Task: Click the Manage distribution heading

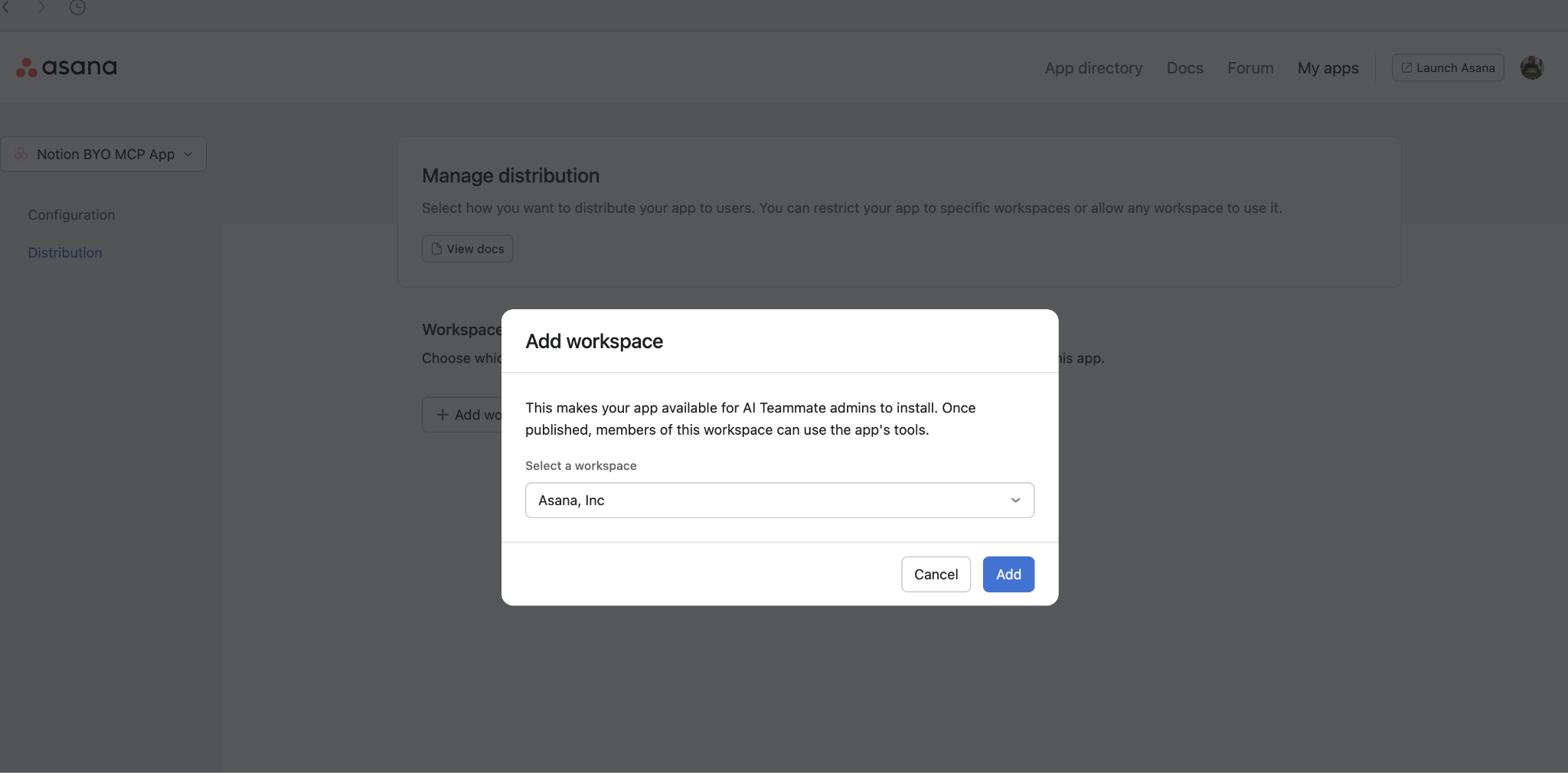Action: click(x=511, y=175)
